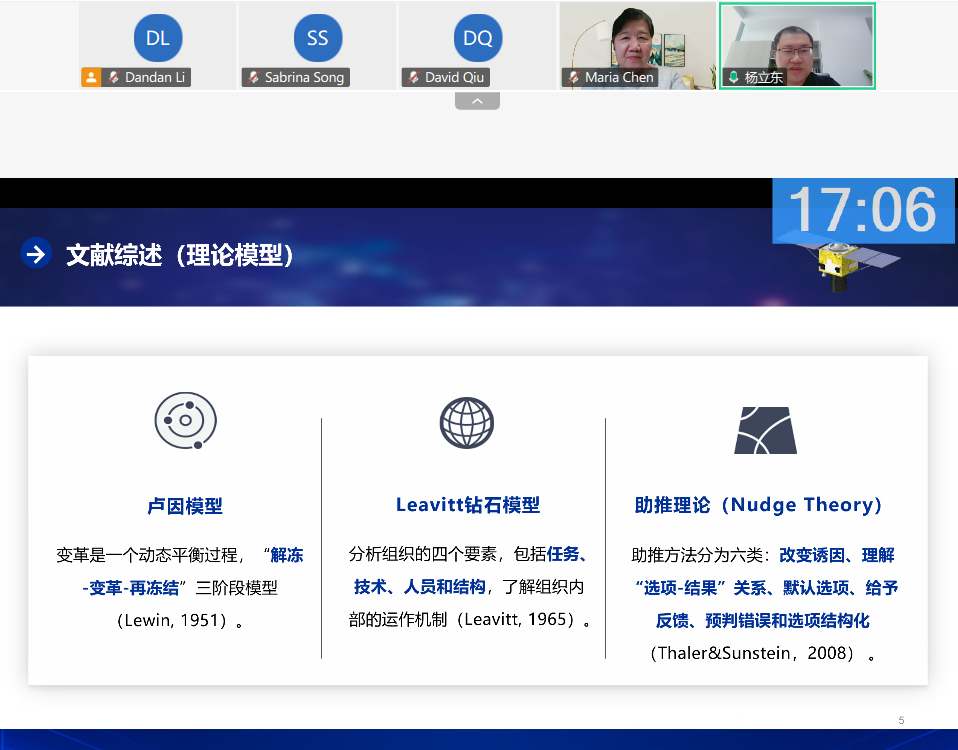Click the citation (Thaler&Sunstein, 2008)

(751, 654)
